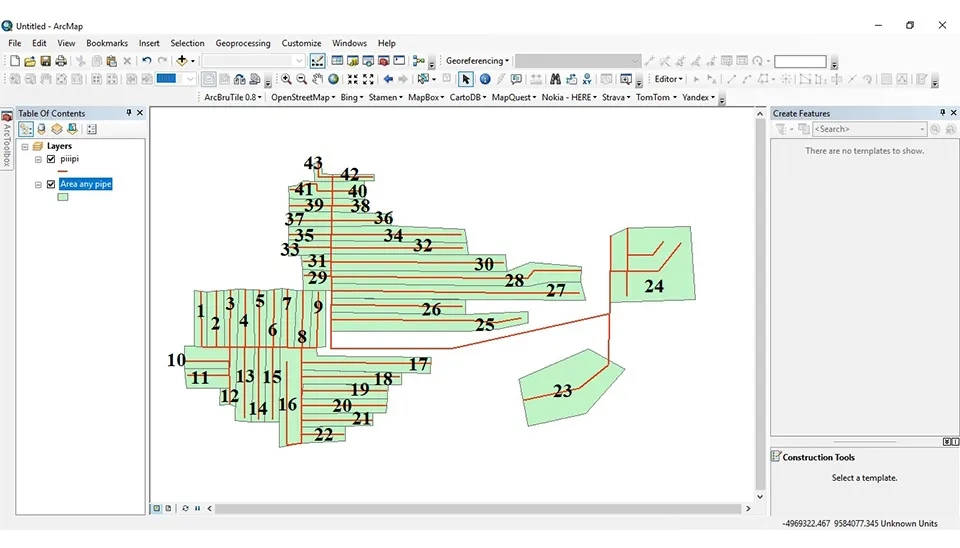This screenshot has width=960, height=548.
Task: Open the Find binoculars tool
Action: click(x=554, y=79)
